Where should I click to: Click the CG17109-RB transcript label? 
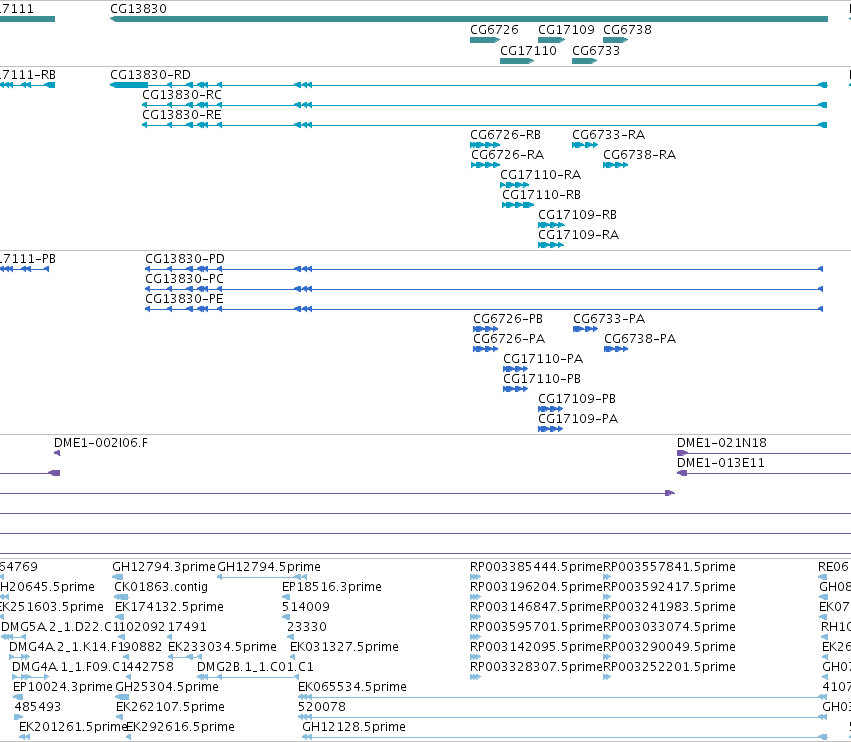point(577,215)
